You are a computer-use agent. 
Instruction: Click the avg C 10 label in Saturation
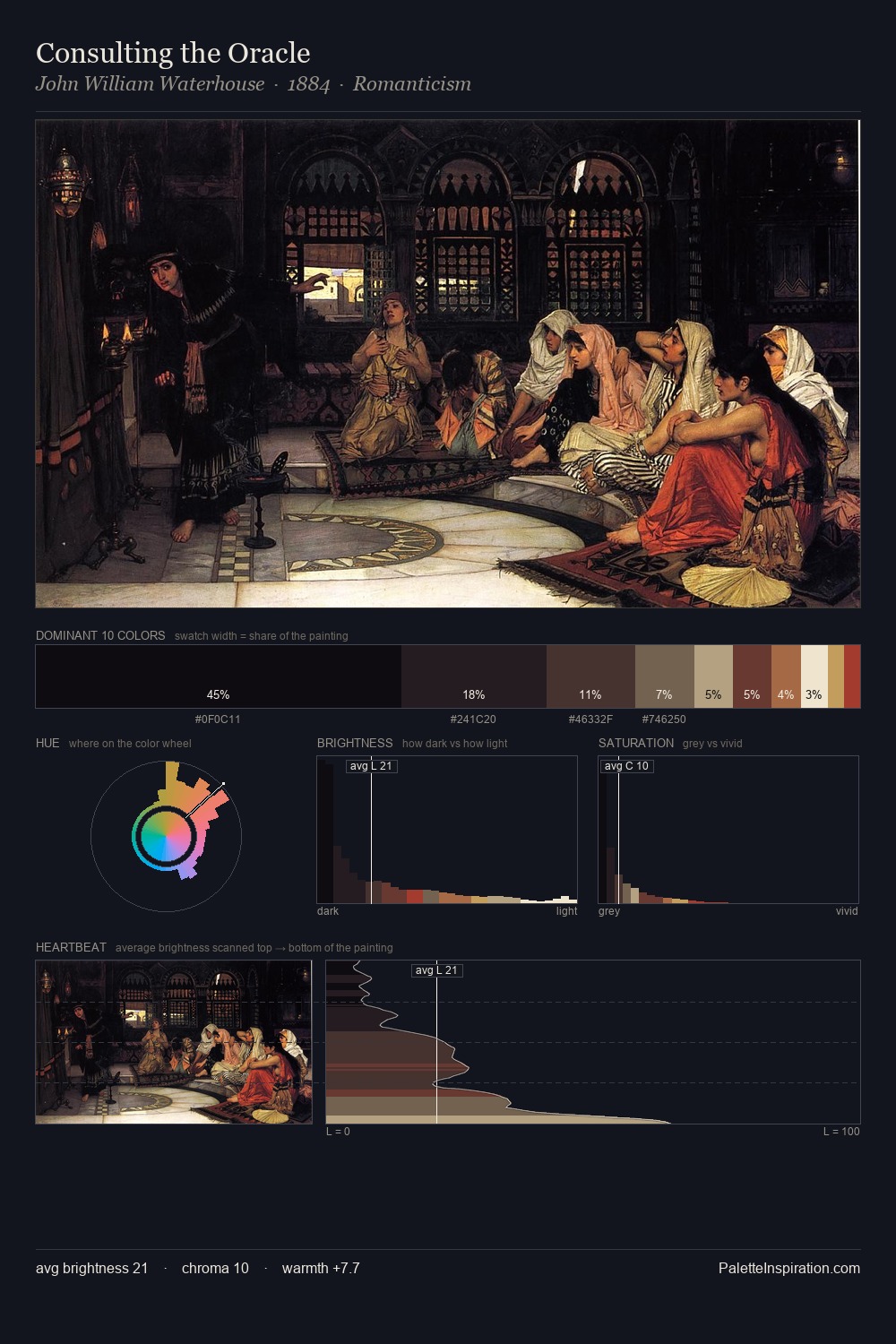coord(626,766)
